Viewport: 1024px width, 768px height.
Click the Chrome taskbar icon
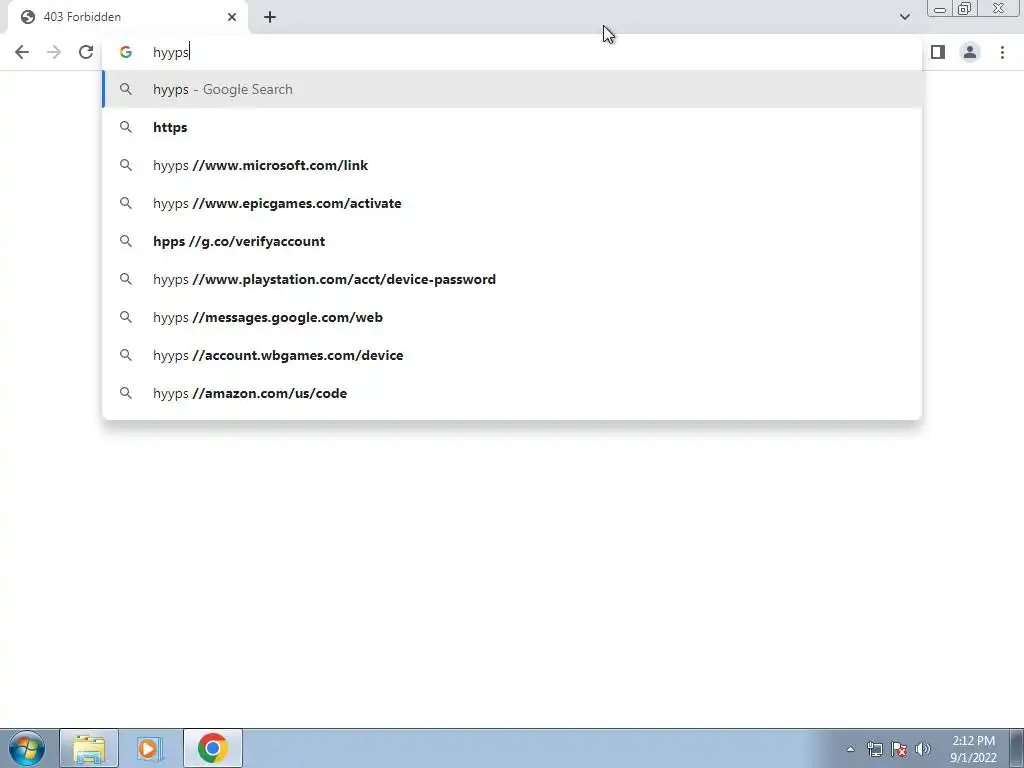pos(212,748)
